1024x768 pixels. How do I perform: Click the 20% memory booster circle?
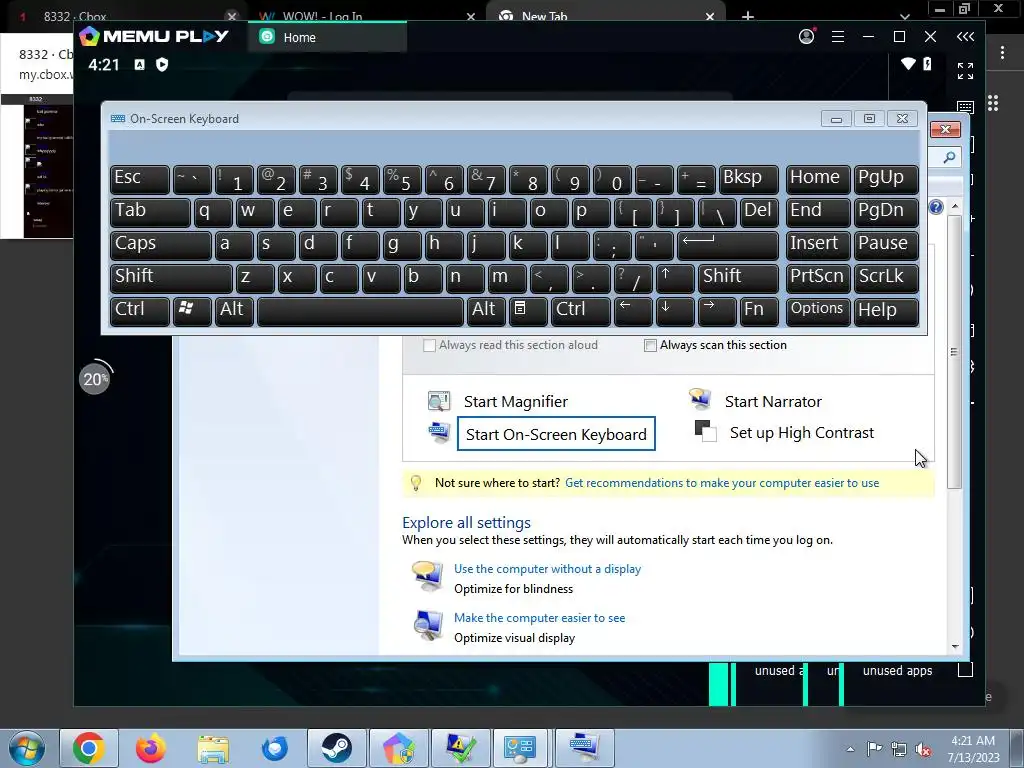(95, 379)
